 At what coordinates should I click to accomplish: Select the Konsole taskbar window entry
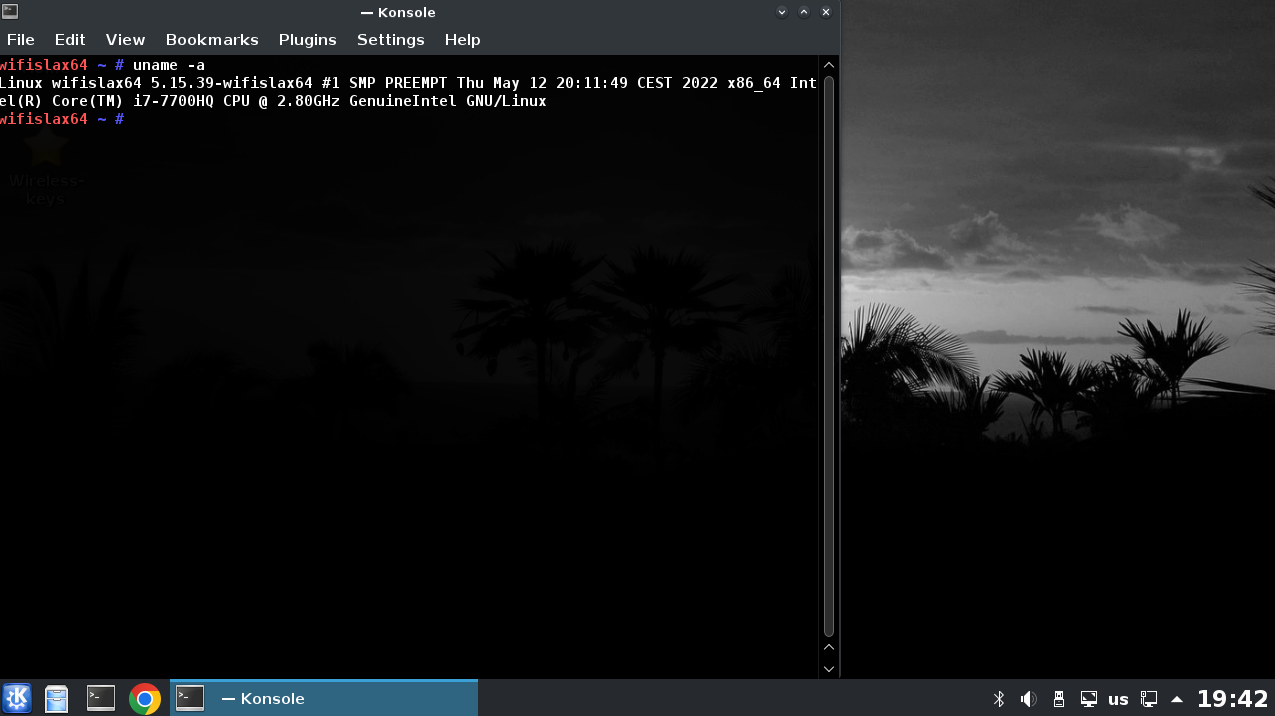(x=324, y=698)
